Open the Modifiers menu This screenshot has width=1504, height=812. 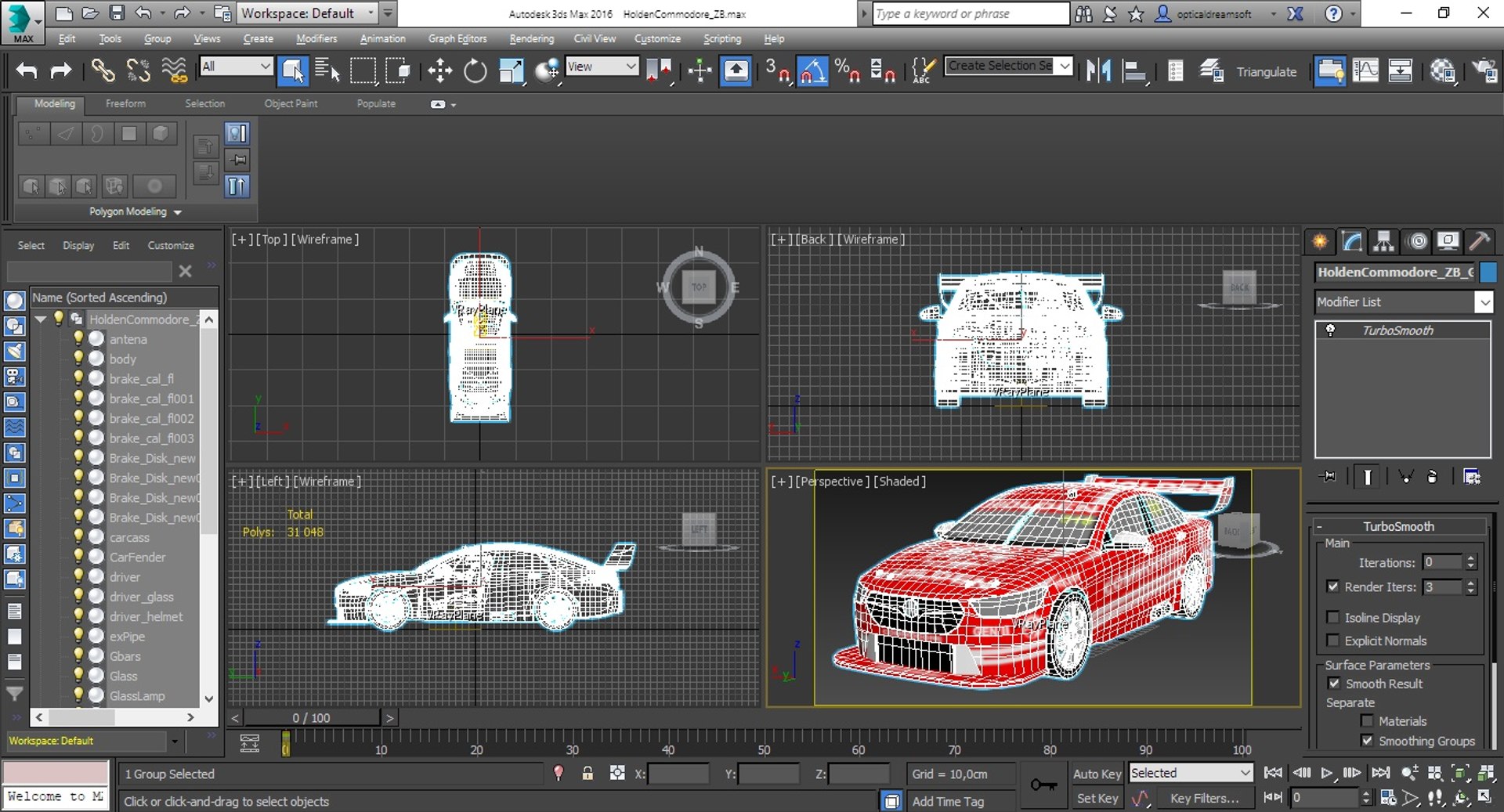click(x=316, y=38)
